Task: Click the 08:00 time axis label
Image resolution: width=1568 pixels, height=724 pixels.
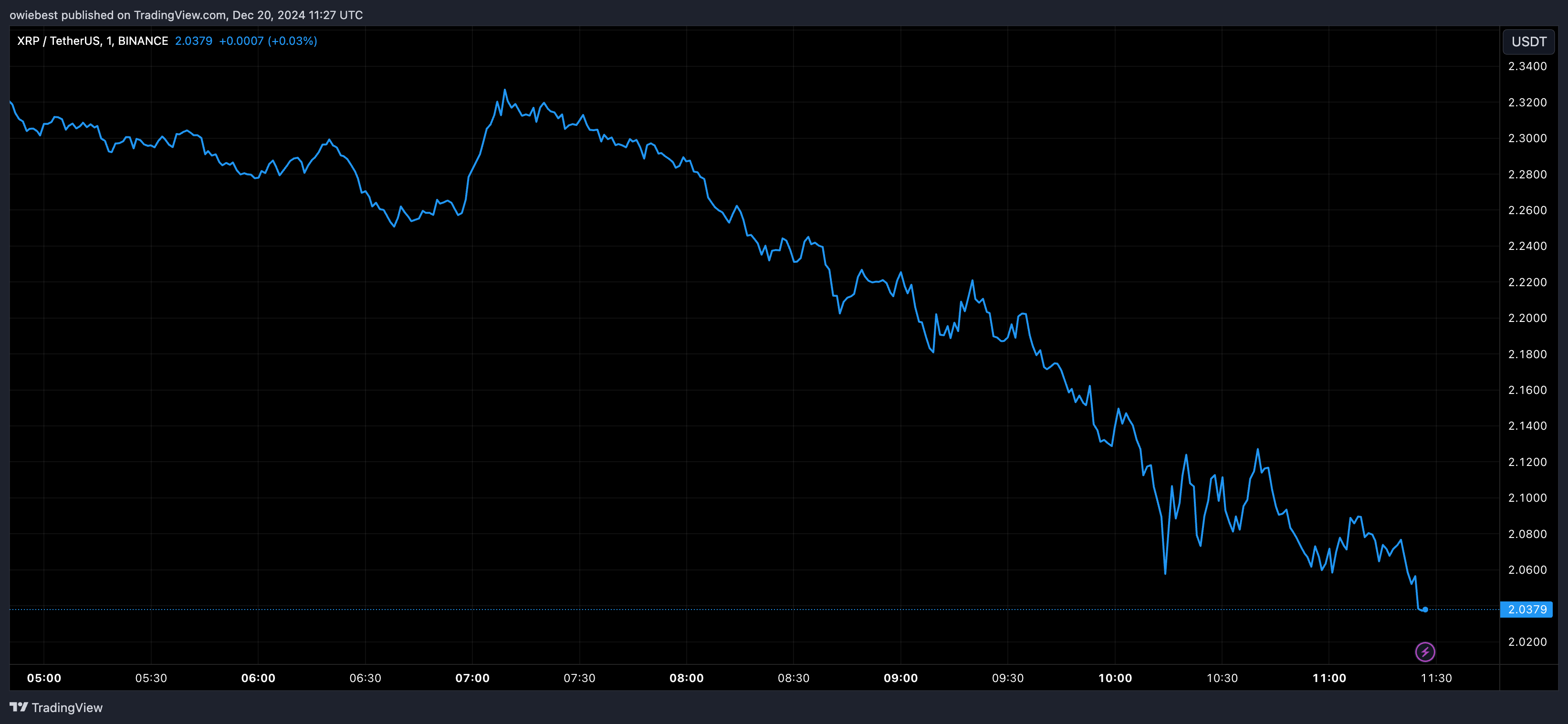Action: point(687,678)
